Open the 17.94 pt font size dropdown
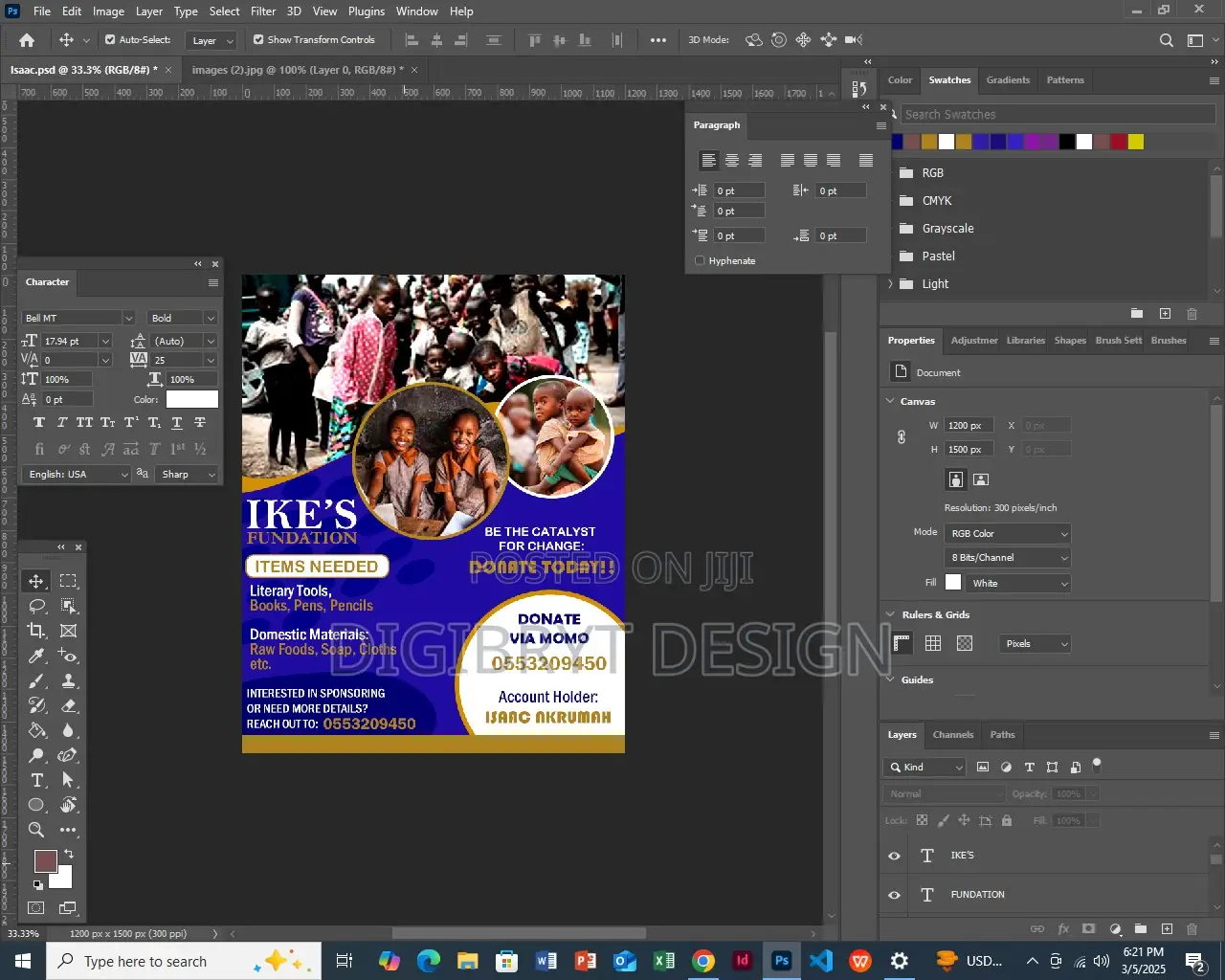Screen dimensions: 1225x980 click(105, 341)
